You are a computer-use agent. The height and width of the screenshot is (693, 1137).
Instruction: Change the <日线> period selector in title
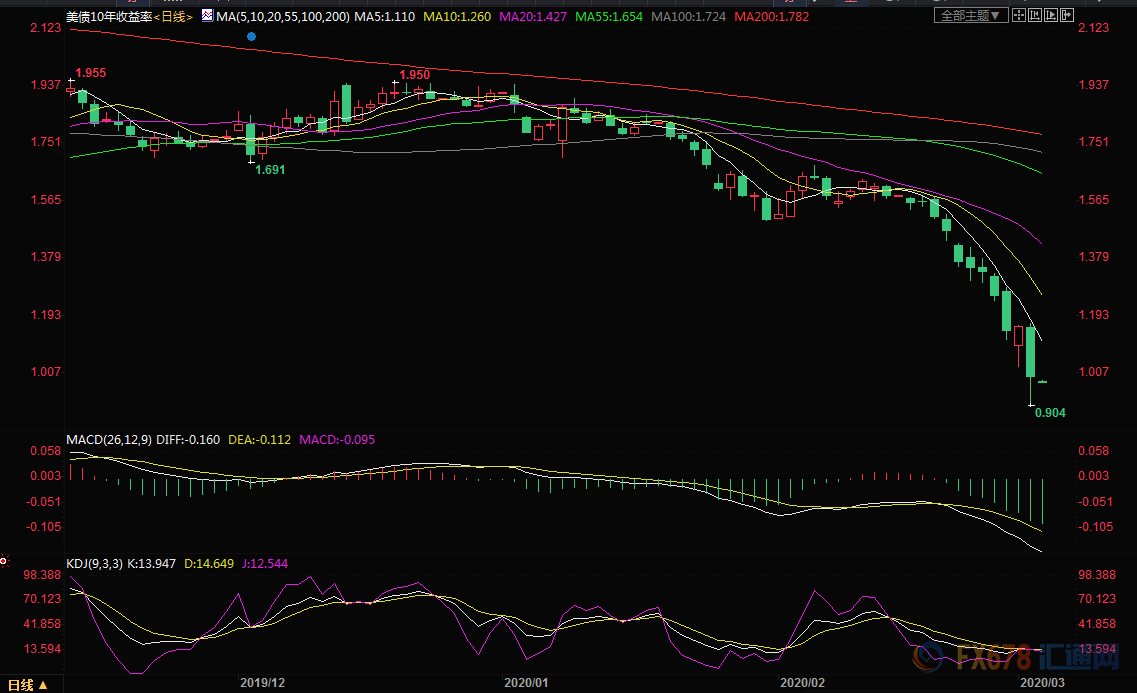(173, 17)
